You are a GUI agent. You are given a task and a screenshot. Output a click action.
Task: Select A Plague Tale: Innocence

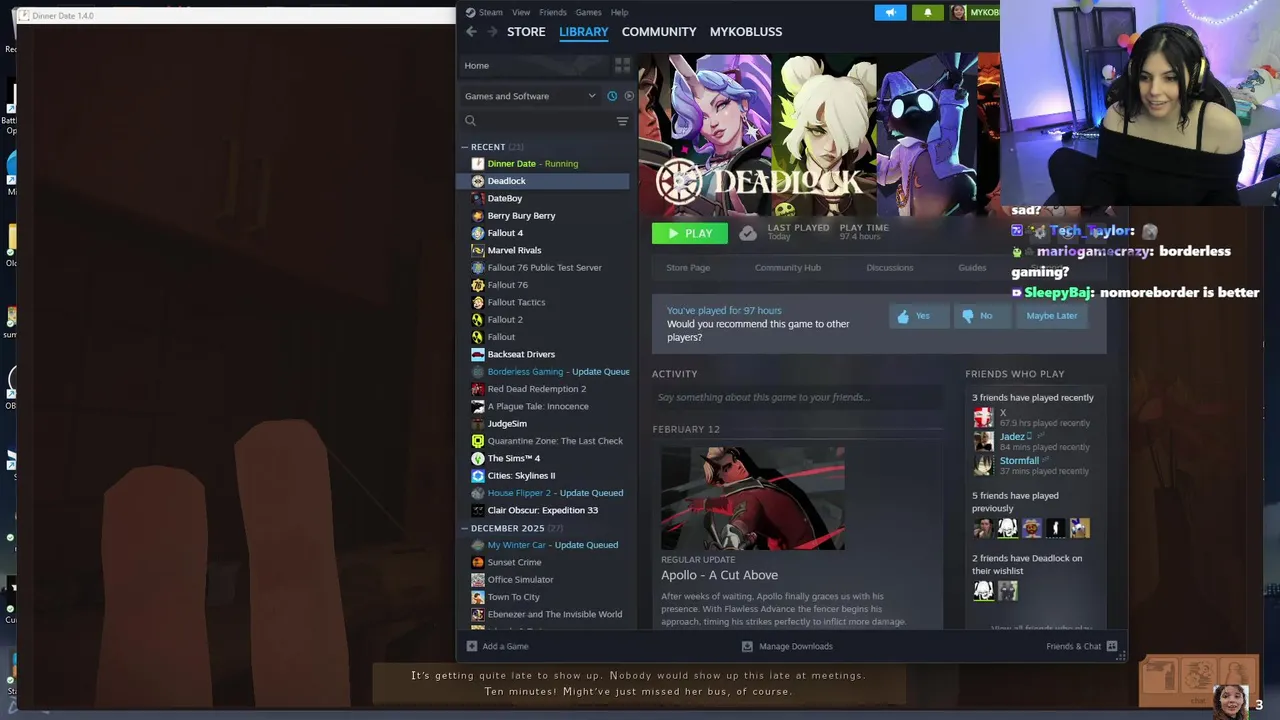click(x=545, y=406)
